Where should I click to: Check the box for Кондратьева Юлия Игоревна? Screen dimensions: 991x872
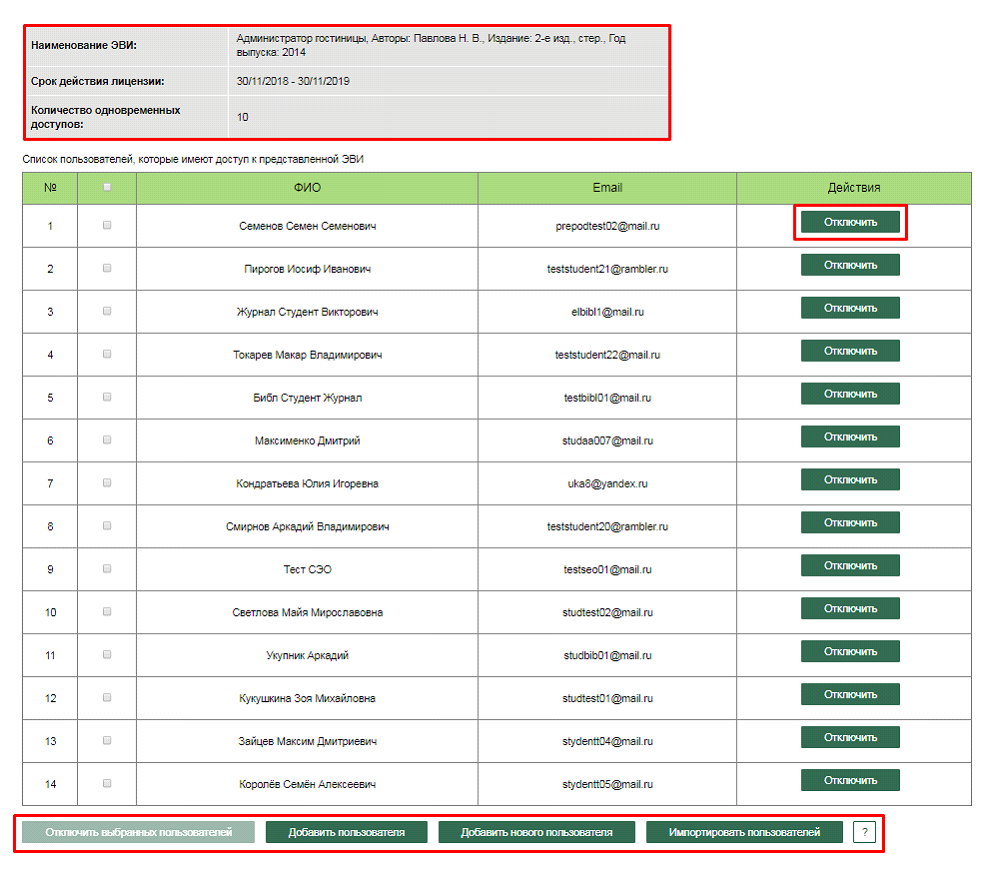tap(107, 483)
